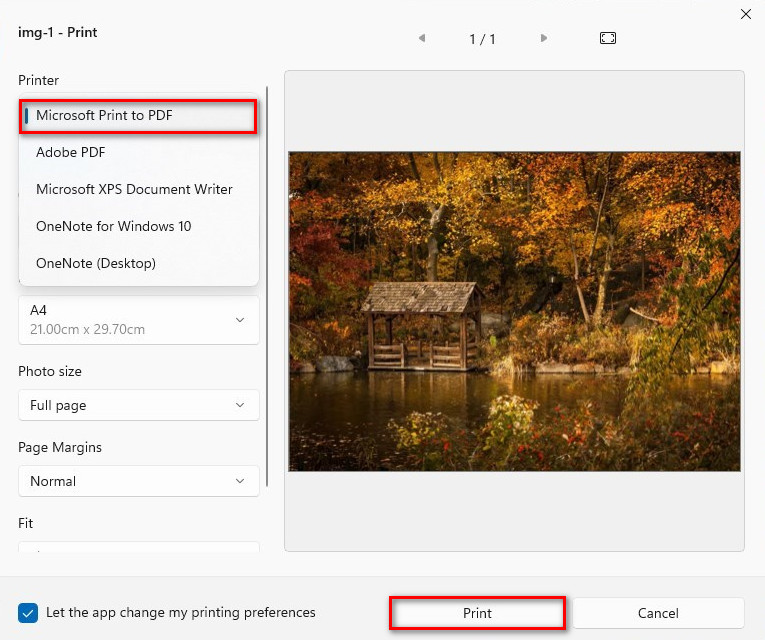Open the Page Margins Normal dropdown
Screen dimensions: 765x640
138,481
